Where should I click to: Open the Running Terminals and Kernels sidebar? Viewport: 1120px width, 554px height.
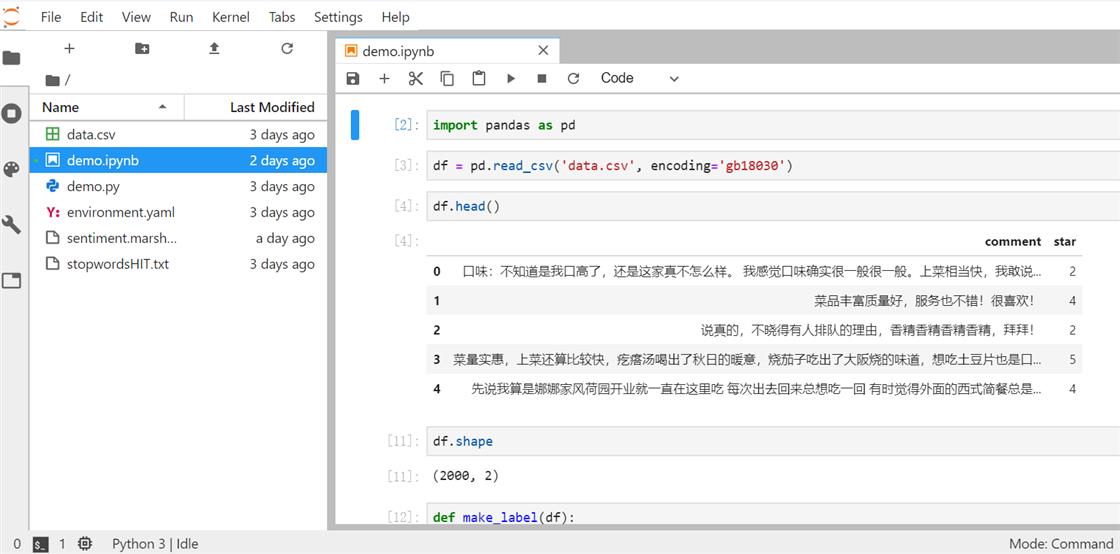tap(12, 113)
